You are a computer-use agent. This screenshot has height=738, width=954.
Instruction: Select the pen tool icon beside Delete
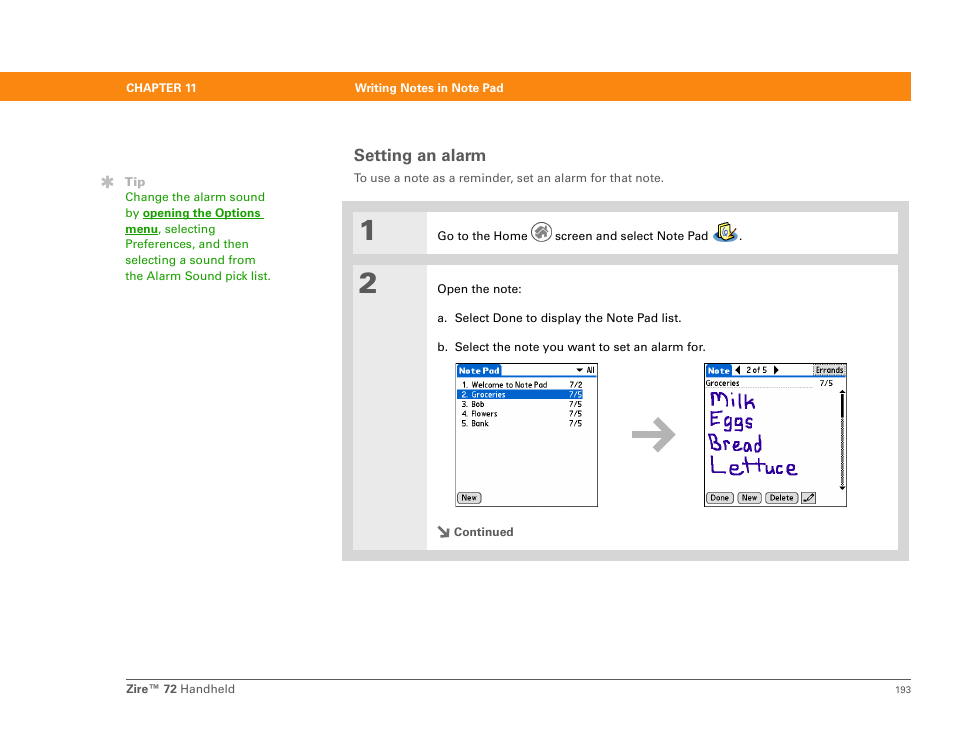(x=809, y=498)
